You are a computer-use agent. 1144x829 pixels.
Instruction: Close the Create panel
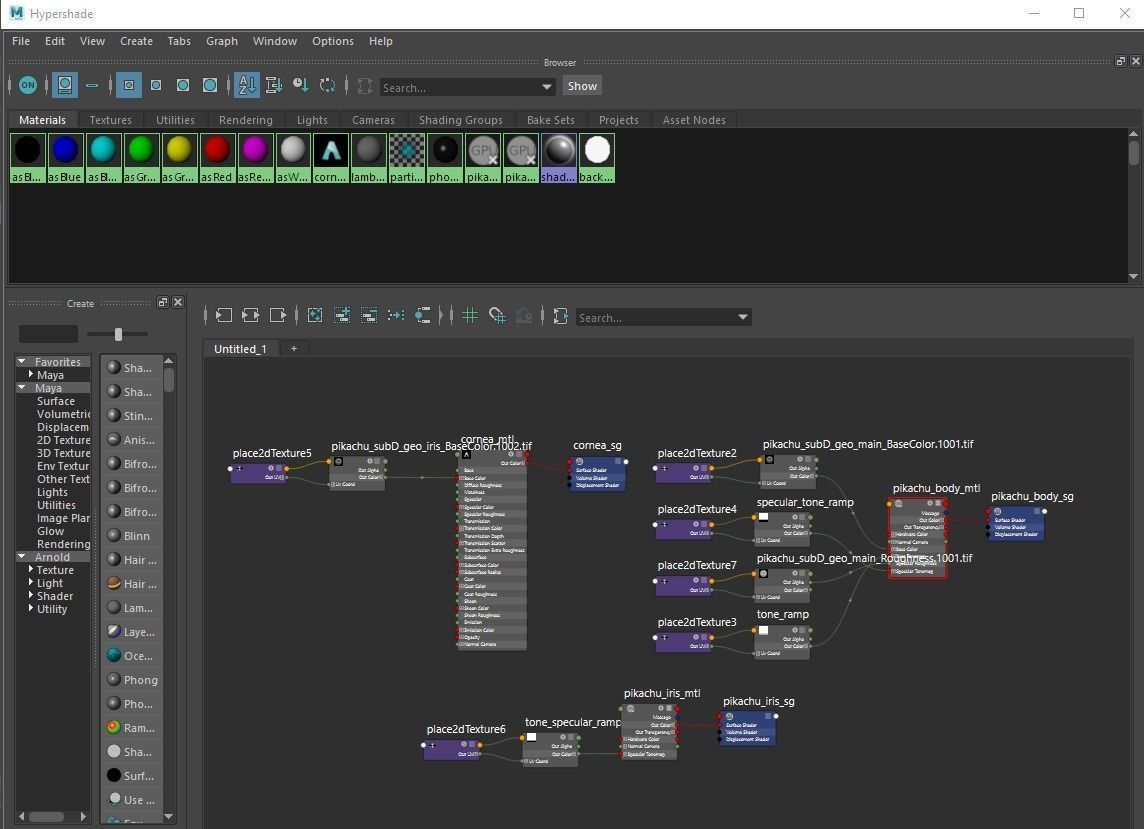(x=178, y=302)
